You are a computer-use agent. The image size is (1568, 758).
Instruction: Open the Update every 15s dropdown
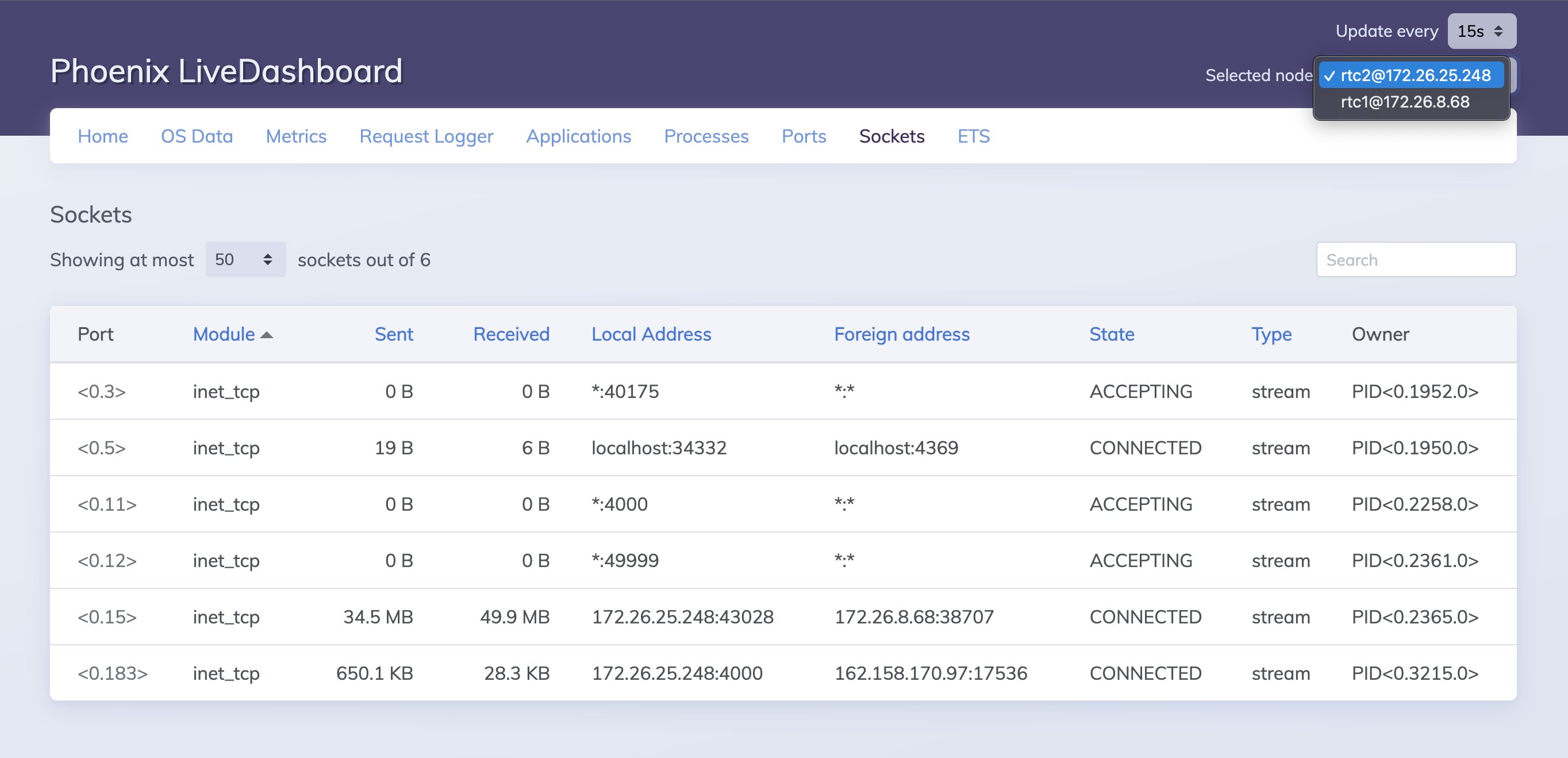pos(1481,31)
